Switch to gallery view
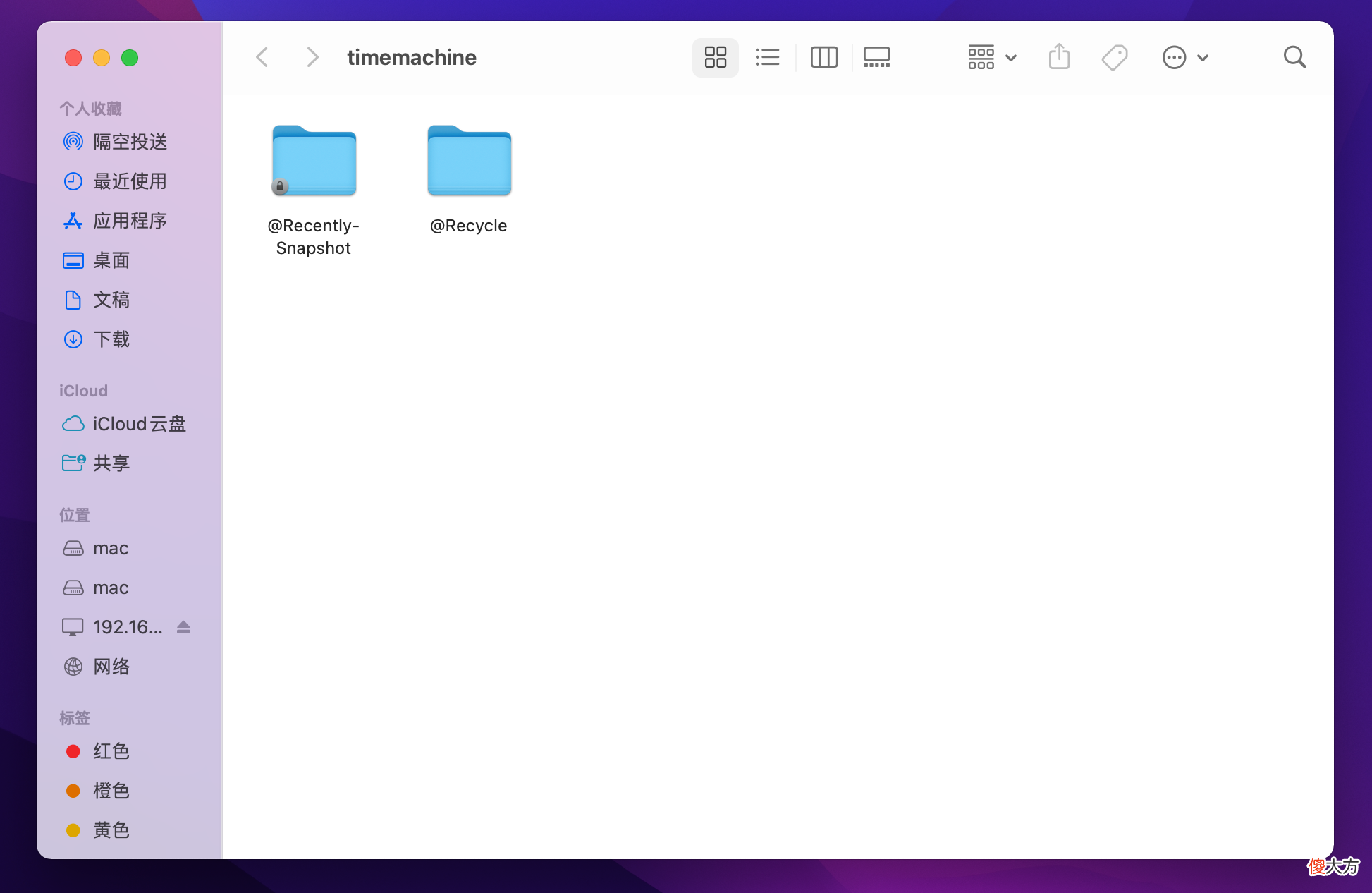Screen dimensions: 1372x893 coord(877,57)
